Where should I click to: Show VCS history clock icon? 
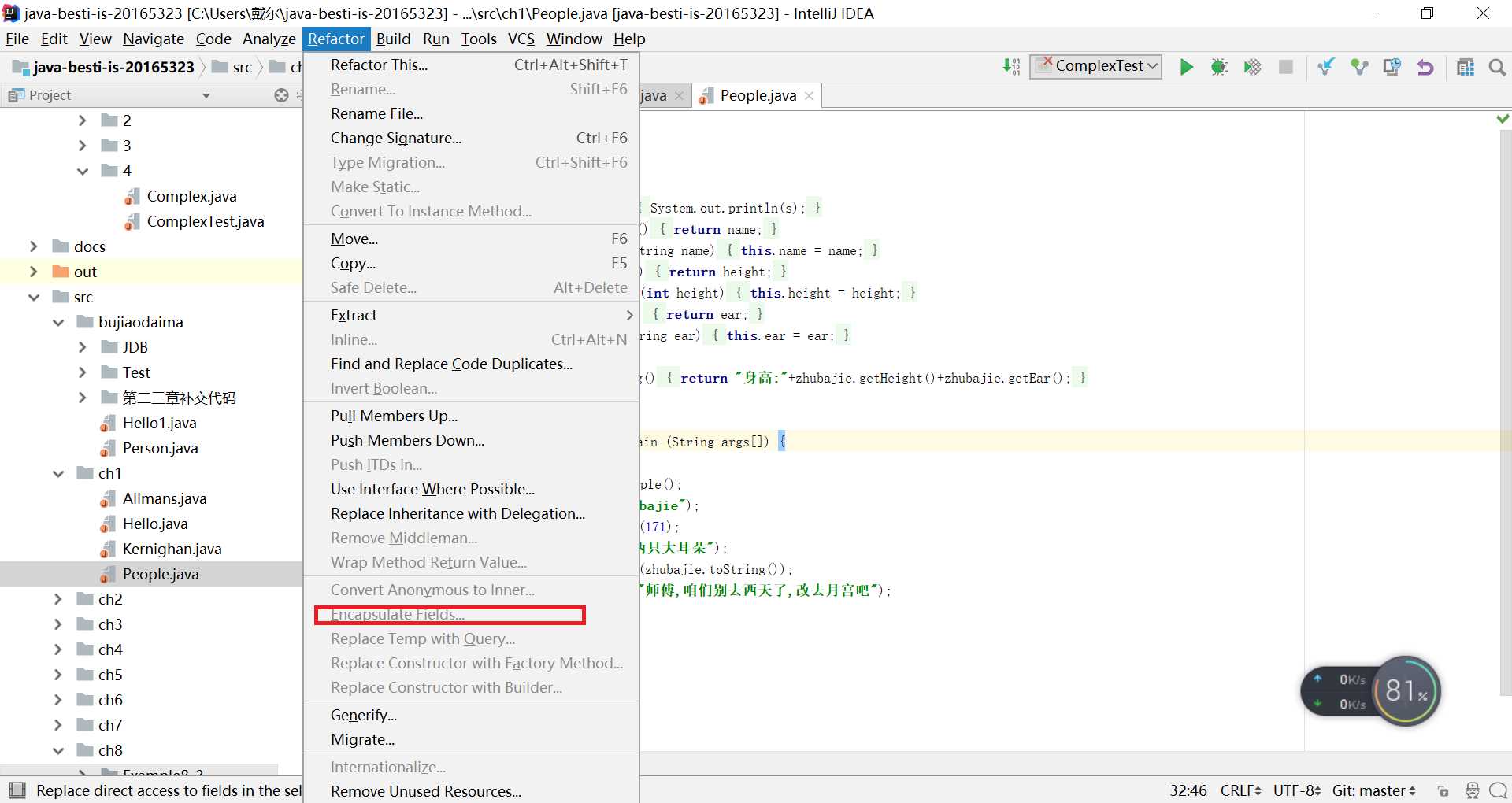coord(1392,67)
